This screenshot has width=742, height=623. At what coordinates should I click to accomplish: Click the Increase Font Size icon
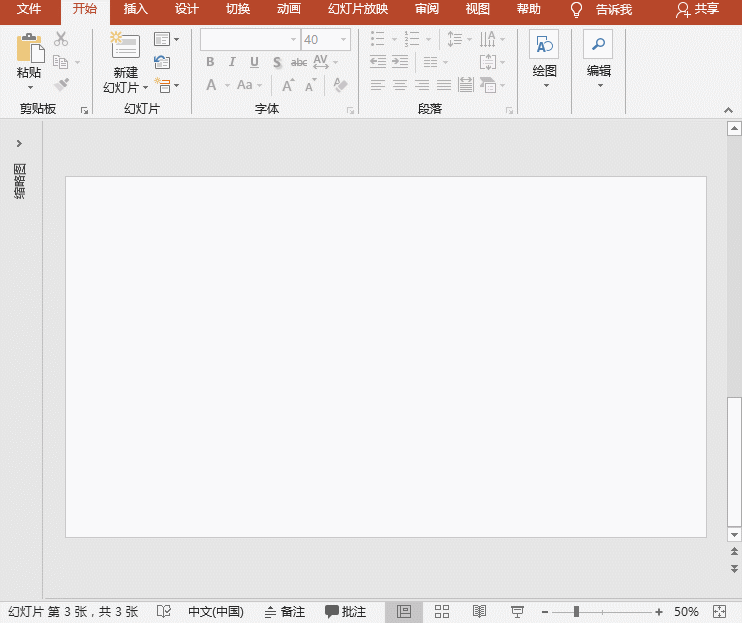(288, 85)
